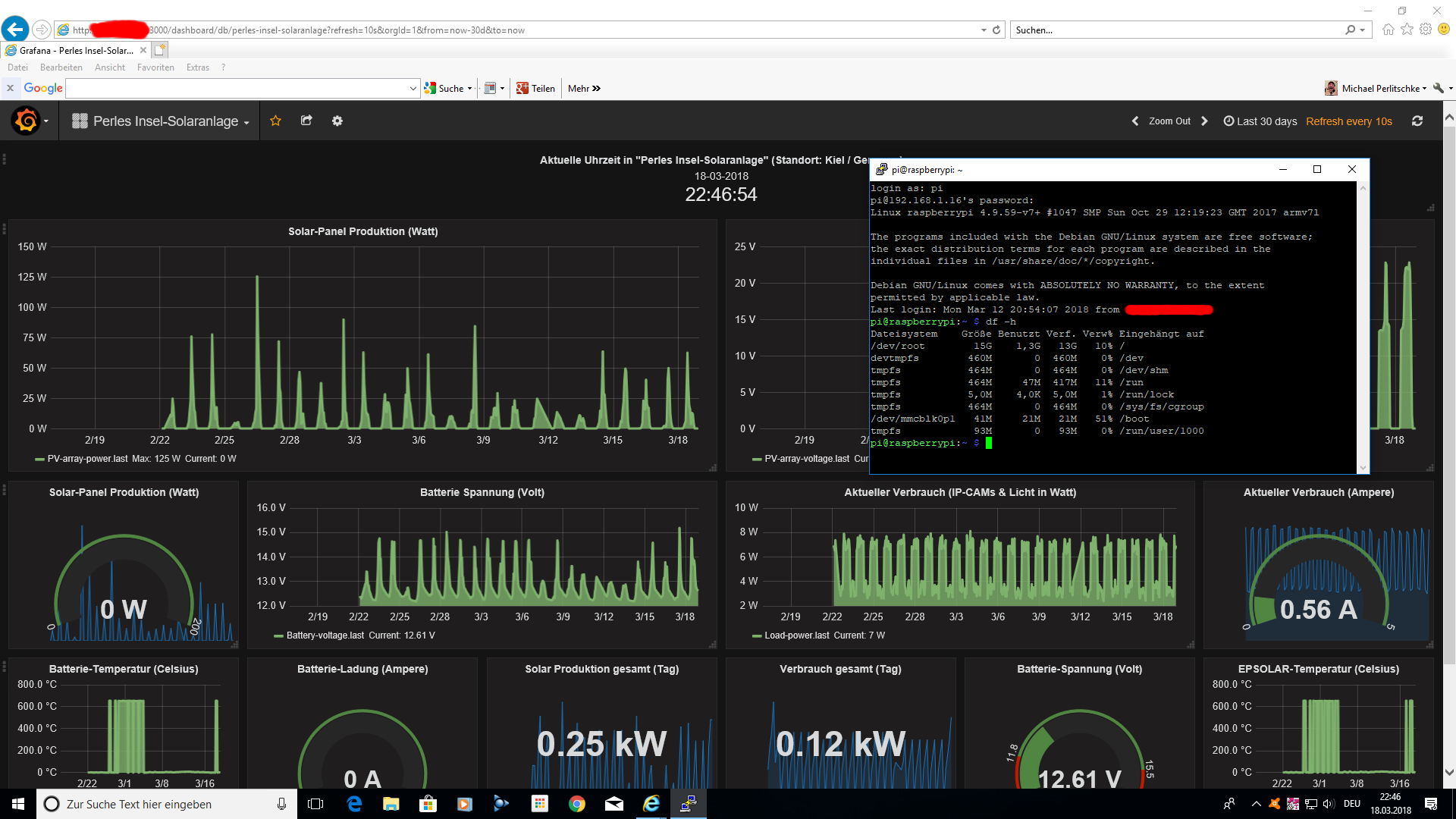This screenshot has height=819, width=1456.
Task: Open the Favoriten menu
Action: [155, 67]
